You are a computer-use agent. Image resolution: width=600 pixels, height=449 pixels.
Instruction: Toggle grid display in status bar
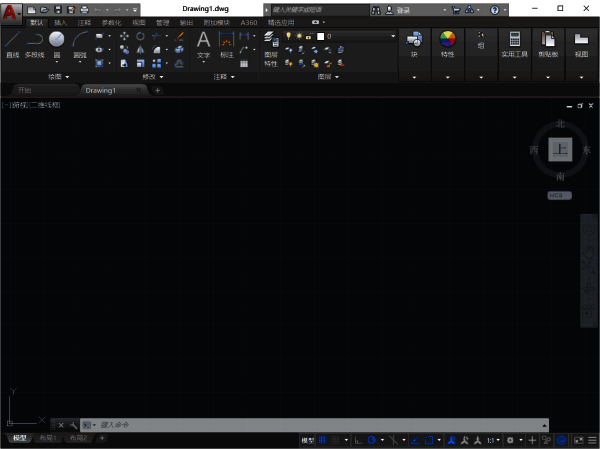click(322, 440)
